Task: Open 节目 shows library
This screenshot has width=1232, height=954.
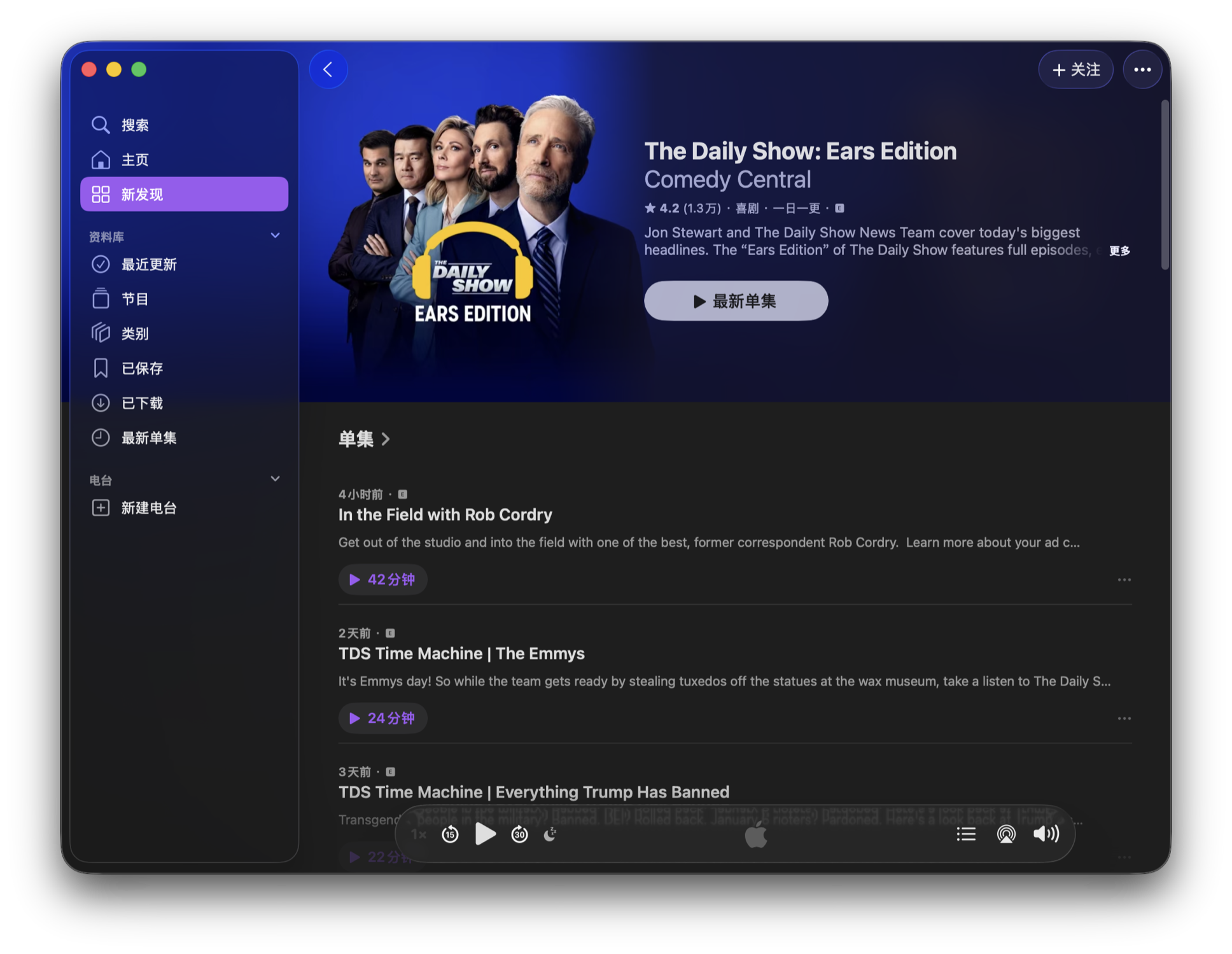Action: pos(184,298)
